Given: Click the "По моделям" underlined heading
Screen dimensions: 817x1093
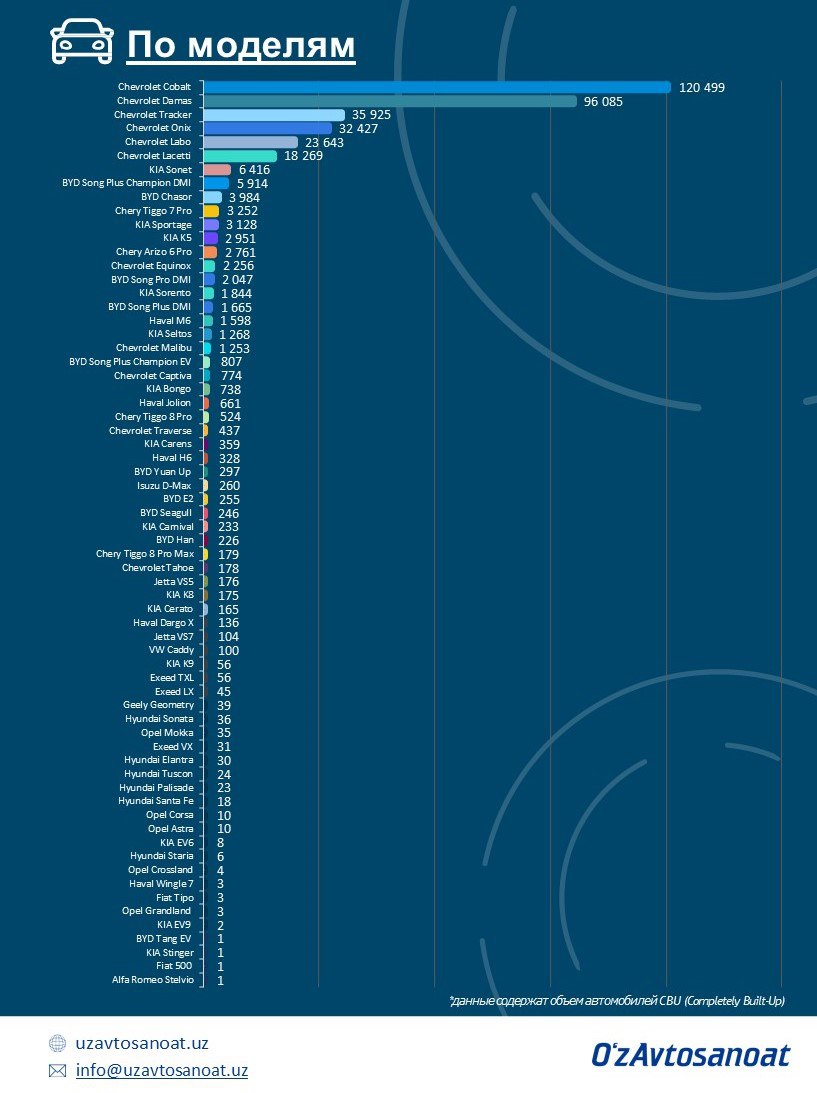Looking at the screenshot, I should (x=241, y=45).
